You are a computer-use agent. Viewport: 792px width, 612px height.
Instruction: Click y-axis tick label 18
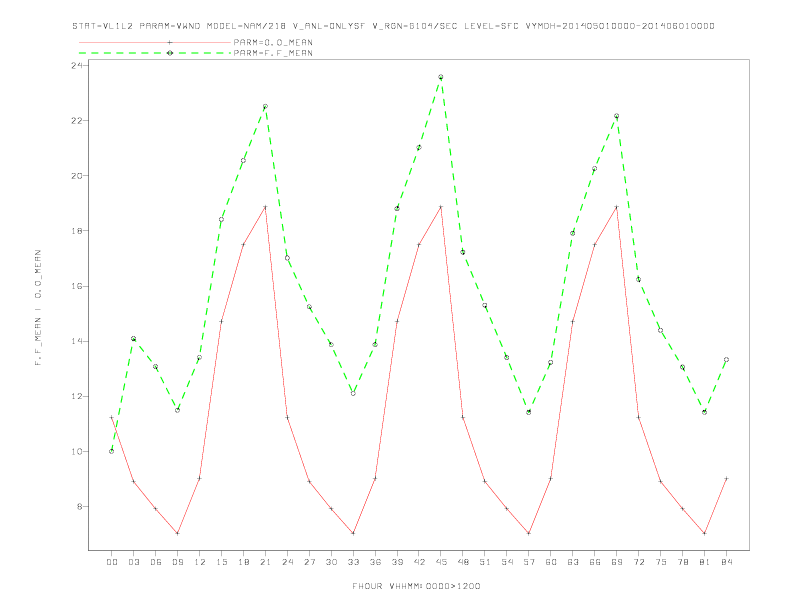[x=77, y=231]
